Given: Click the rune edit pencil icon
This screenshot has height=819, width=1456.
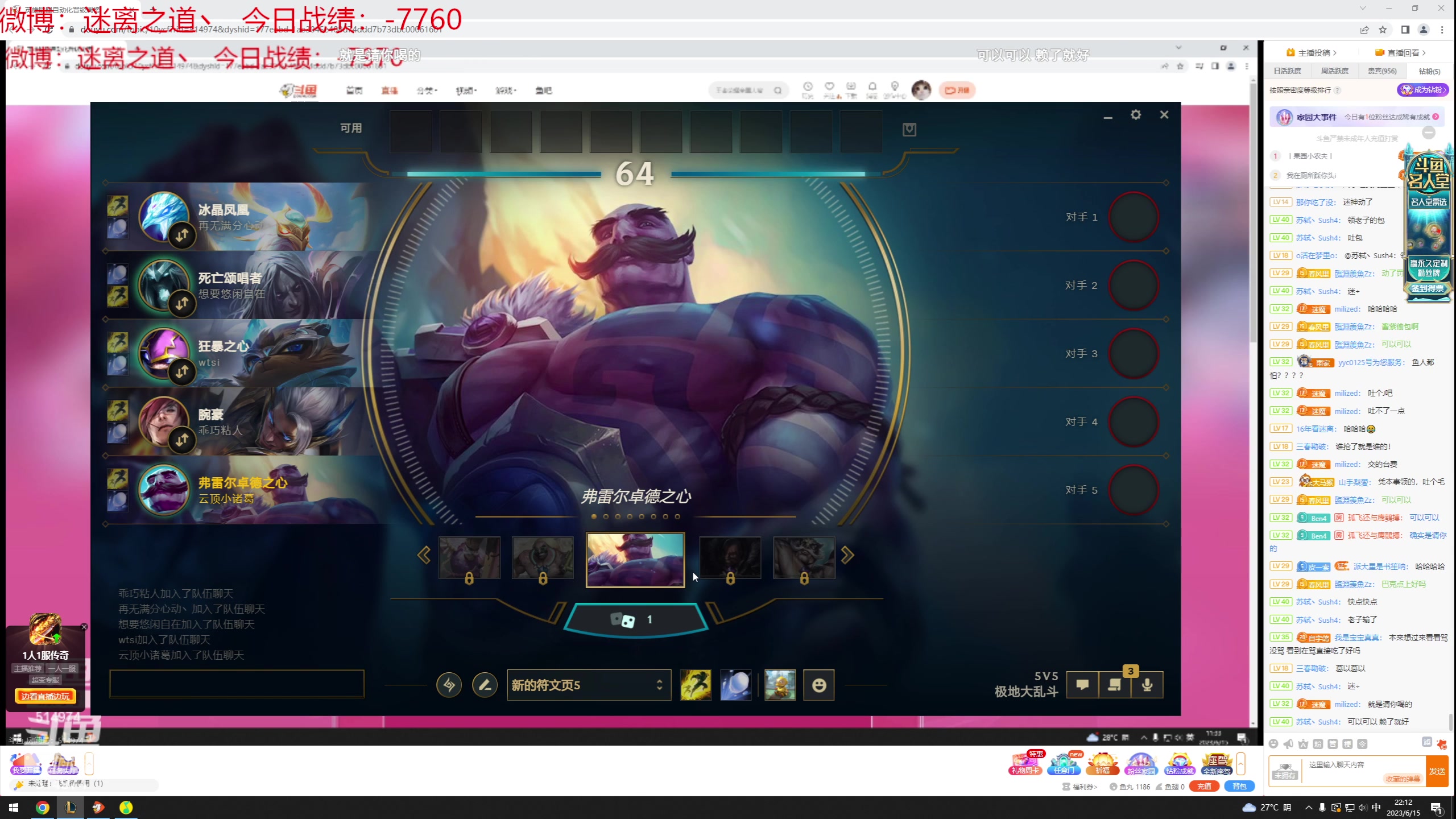Looking at the screenshot, I should coord(485,685).
